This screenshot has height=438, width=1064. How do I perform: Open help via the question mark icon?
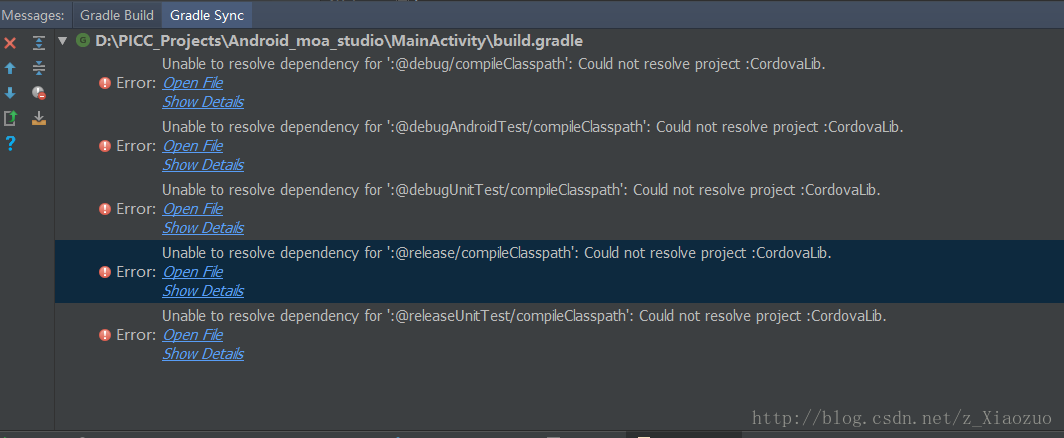[x=10, y=144]
